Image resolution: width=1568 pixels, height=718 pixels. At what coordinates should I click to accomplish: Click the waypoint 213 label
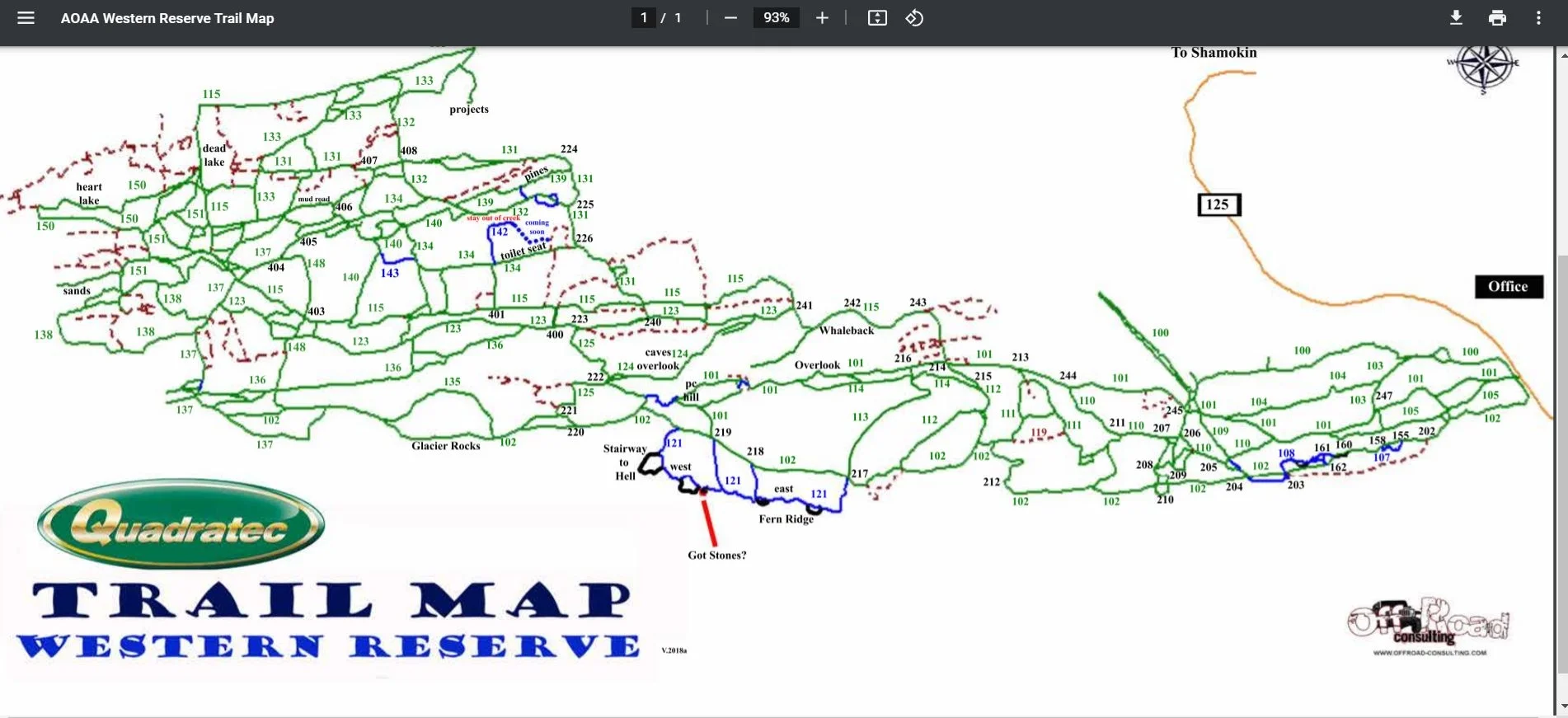(1021, 357)
